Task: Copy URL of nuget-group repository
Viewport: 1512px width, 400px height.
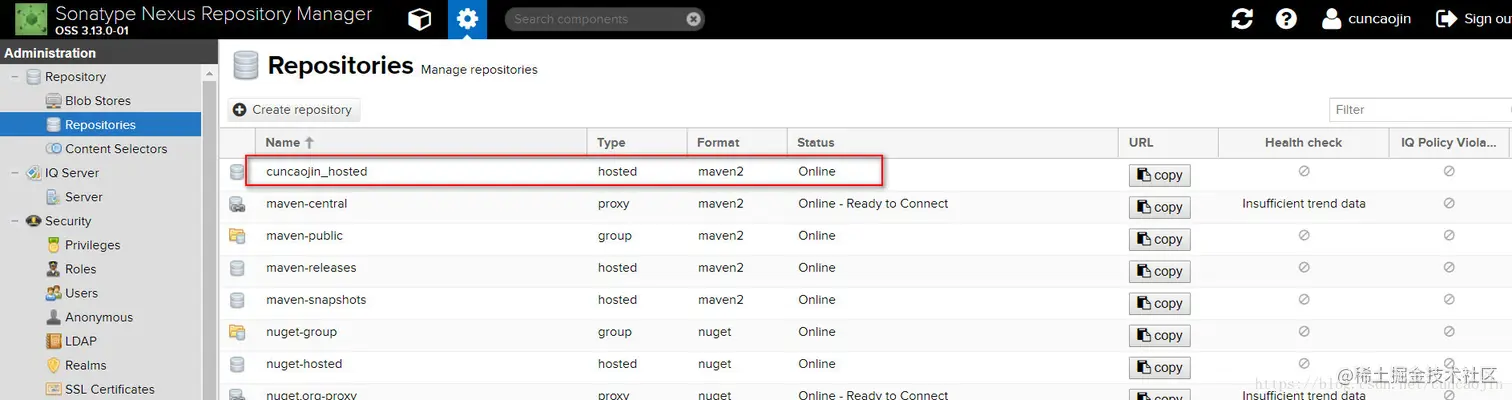Action: coord(1160,335)
